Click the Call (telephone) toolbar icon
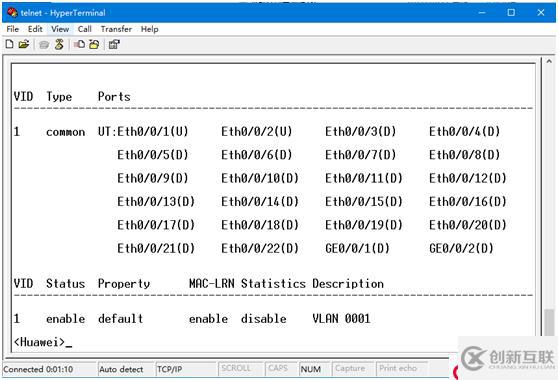The width and height of the screenshot is (558, 380). 44,44
